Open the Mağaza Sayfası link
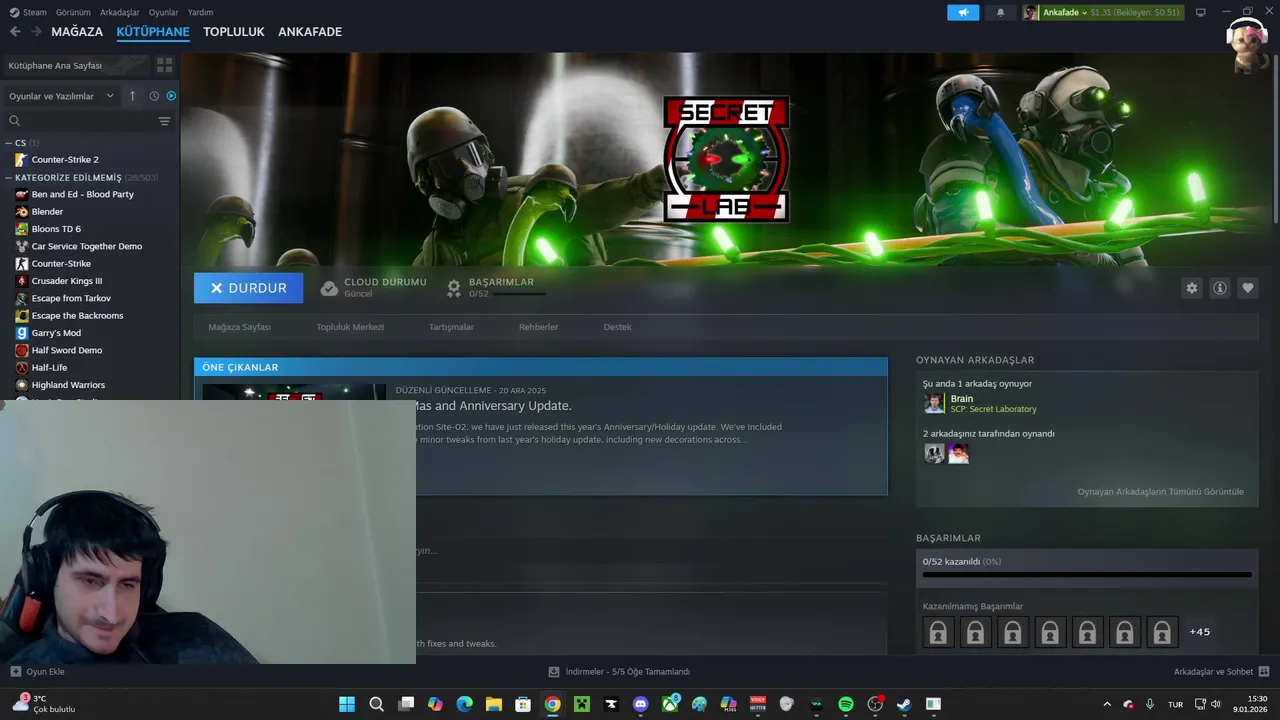Screen dimensions: 1280x720 240,327
